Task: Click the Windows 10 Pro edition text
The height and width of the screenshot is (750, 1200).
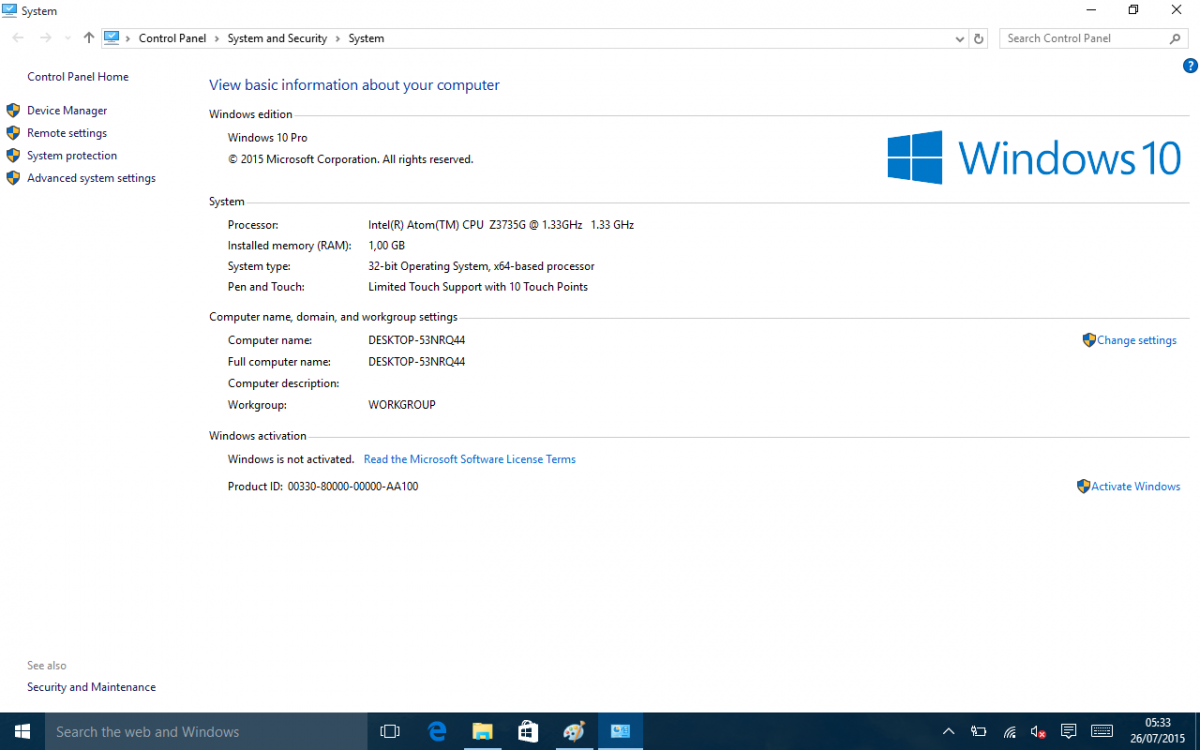Action: (268, 137)
